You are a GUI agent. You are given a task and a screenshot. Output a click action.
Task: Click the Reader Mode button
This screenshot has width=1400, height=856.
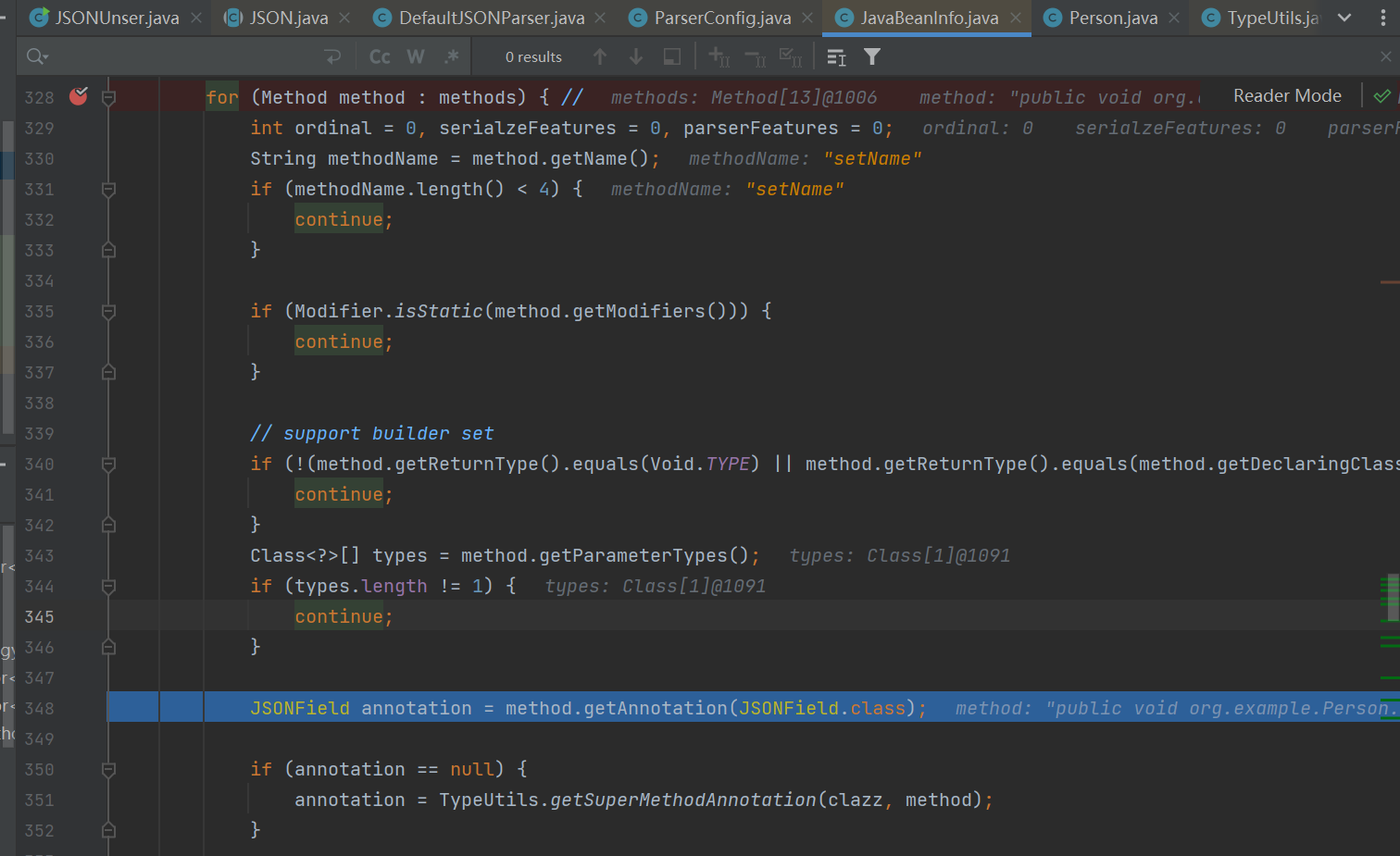pos(1287,96)
